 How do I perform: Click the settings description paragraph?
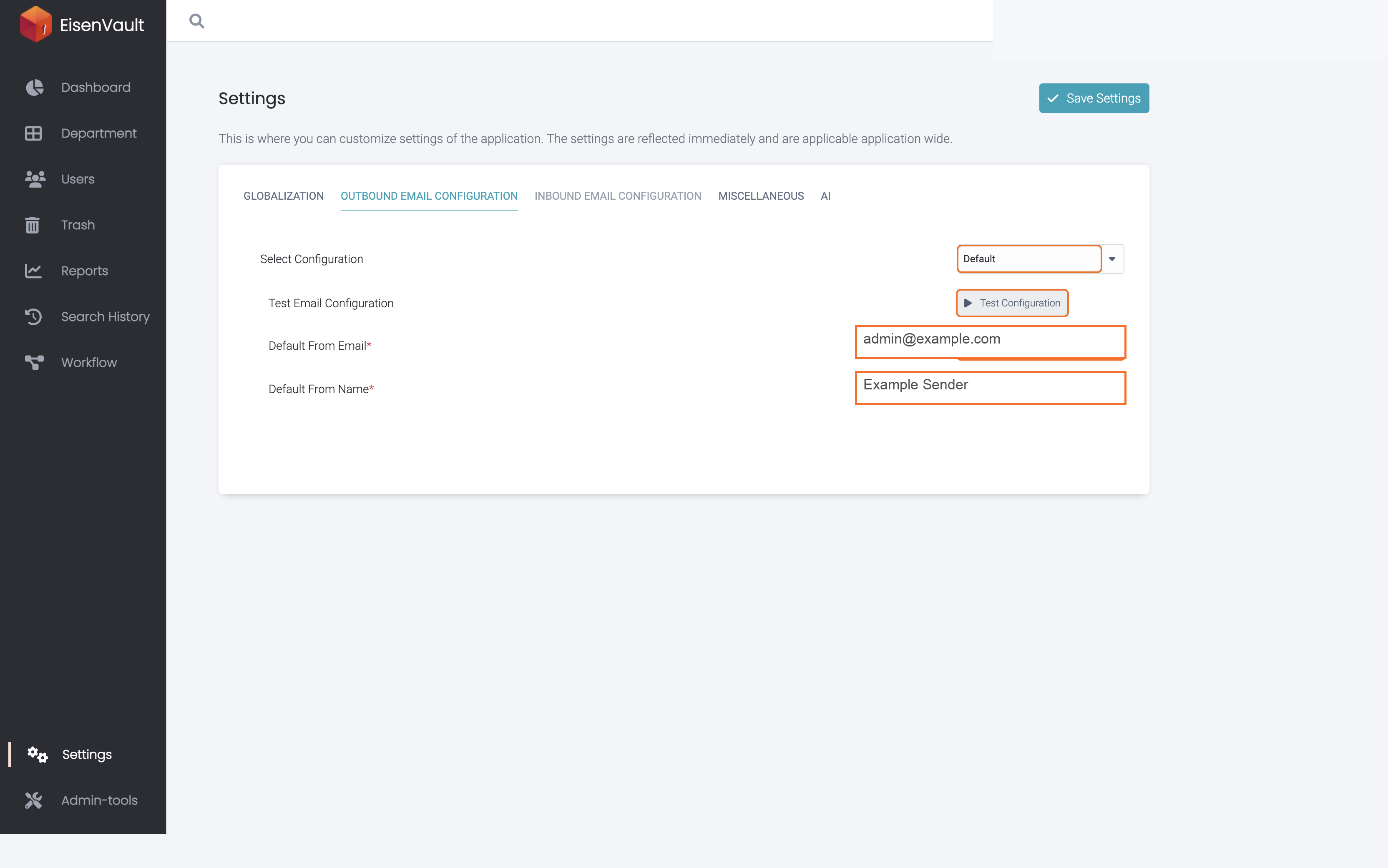(585, 138)
